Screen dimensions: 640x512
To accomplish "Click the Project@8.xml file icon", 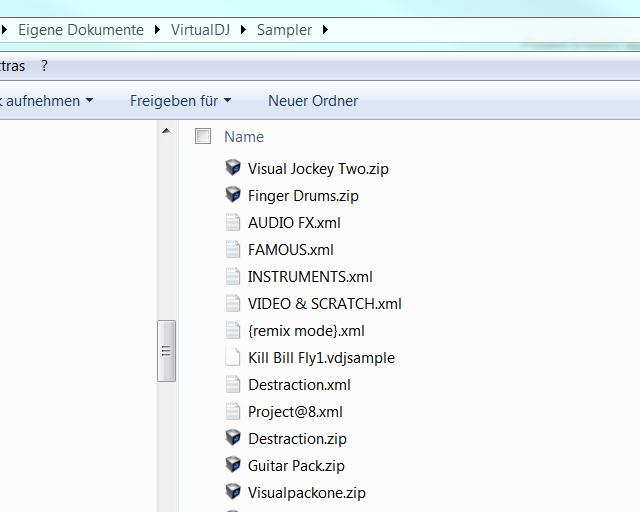I will coord(233,411).
